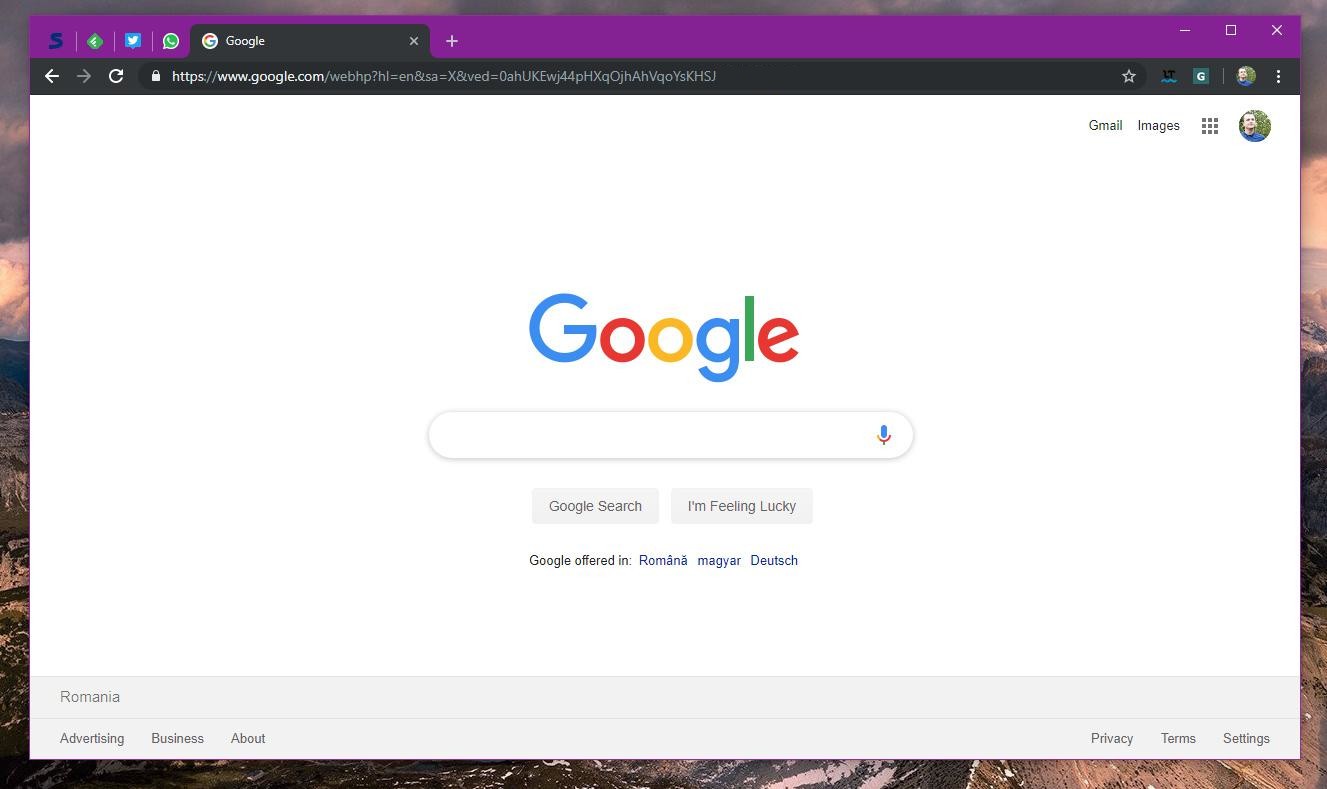
Task: Open the Terms footer link
Action: (x=1178, y=738)
